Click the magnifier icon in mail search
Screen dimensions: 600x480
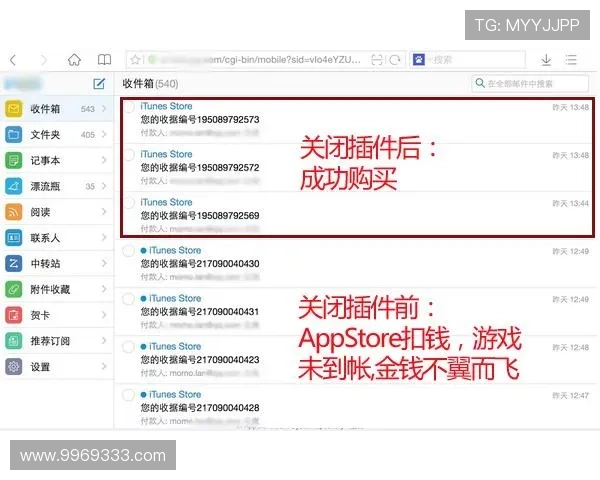[480, 83]
